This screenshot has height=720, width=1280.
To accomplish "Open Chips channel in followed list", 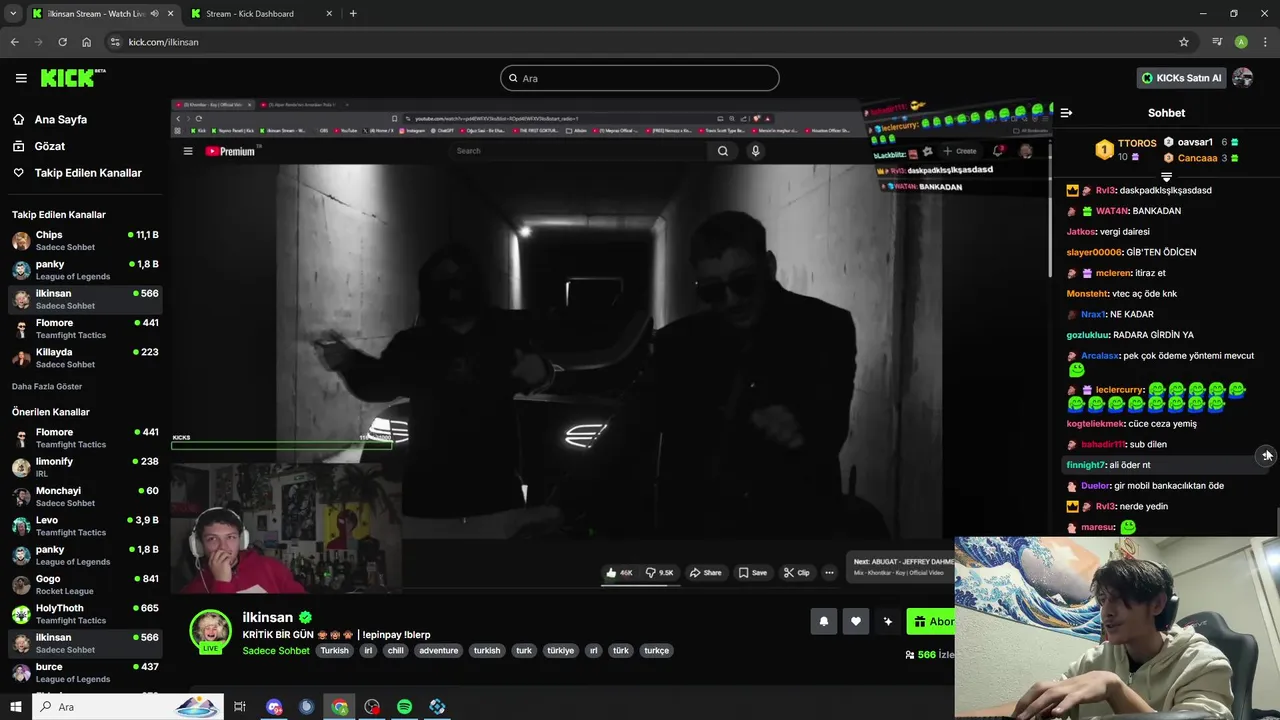I will click(85, 240).
